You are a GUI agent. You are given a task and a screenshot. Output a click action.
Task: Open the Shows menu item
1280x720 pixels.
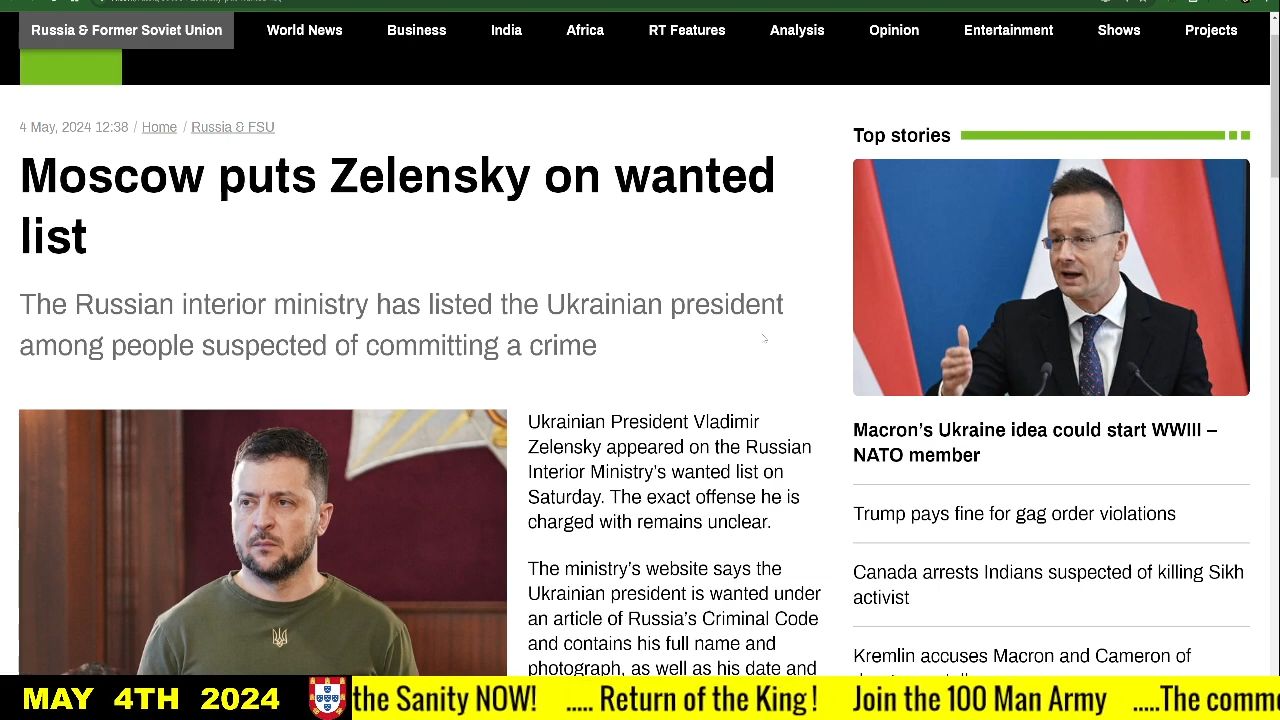click(1119, 30)
